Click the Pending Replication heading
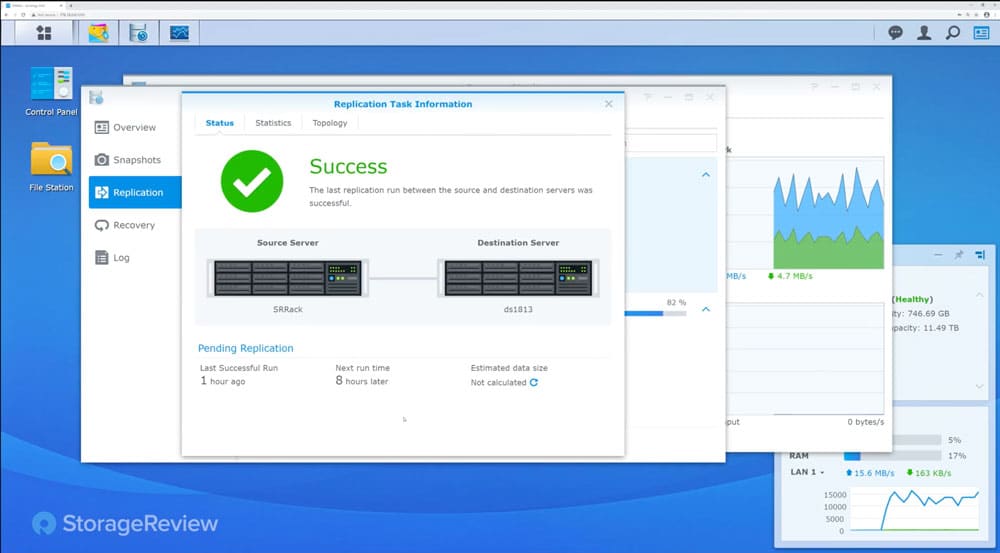The height and width of the screenshot is (553, 1000). (x=246, y=348)
